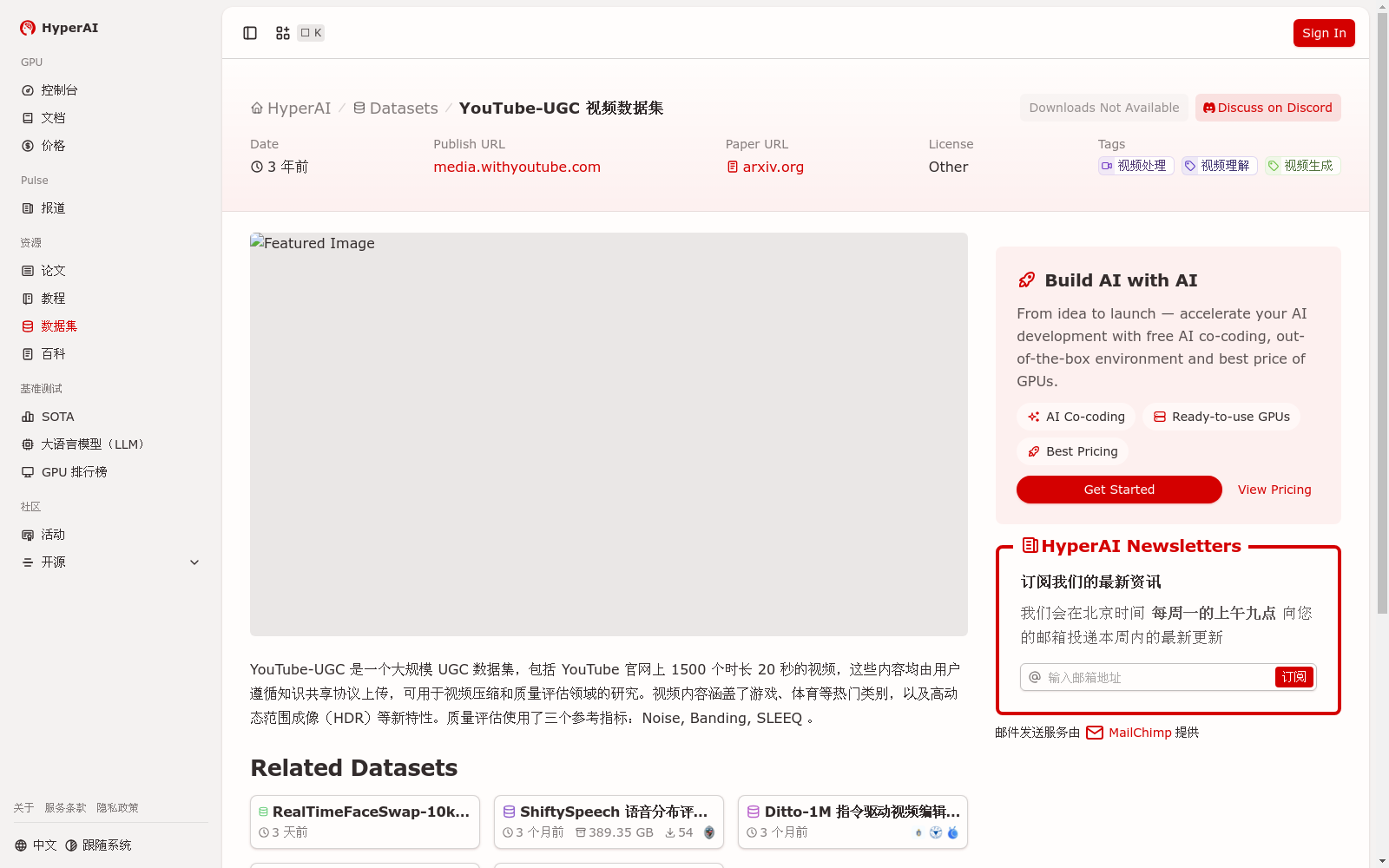This screenshot has height=868, width=1389.
Task: Open the ShiftySpeech 语音分布 dataset card
Action: [x=609, y=822]
